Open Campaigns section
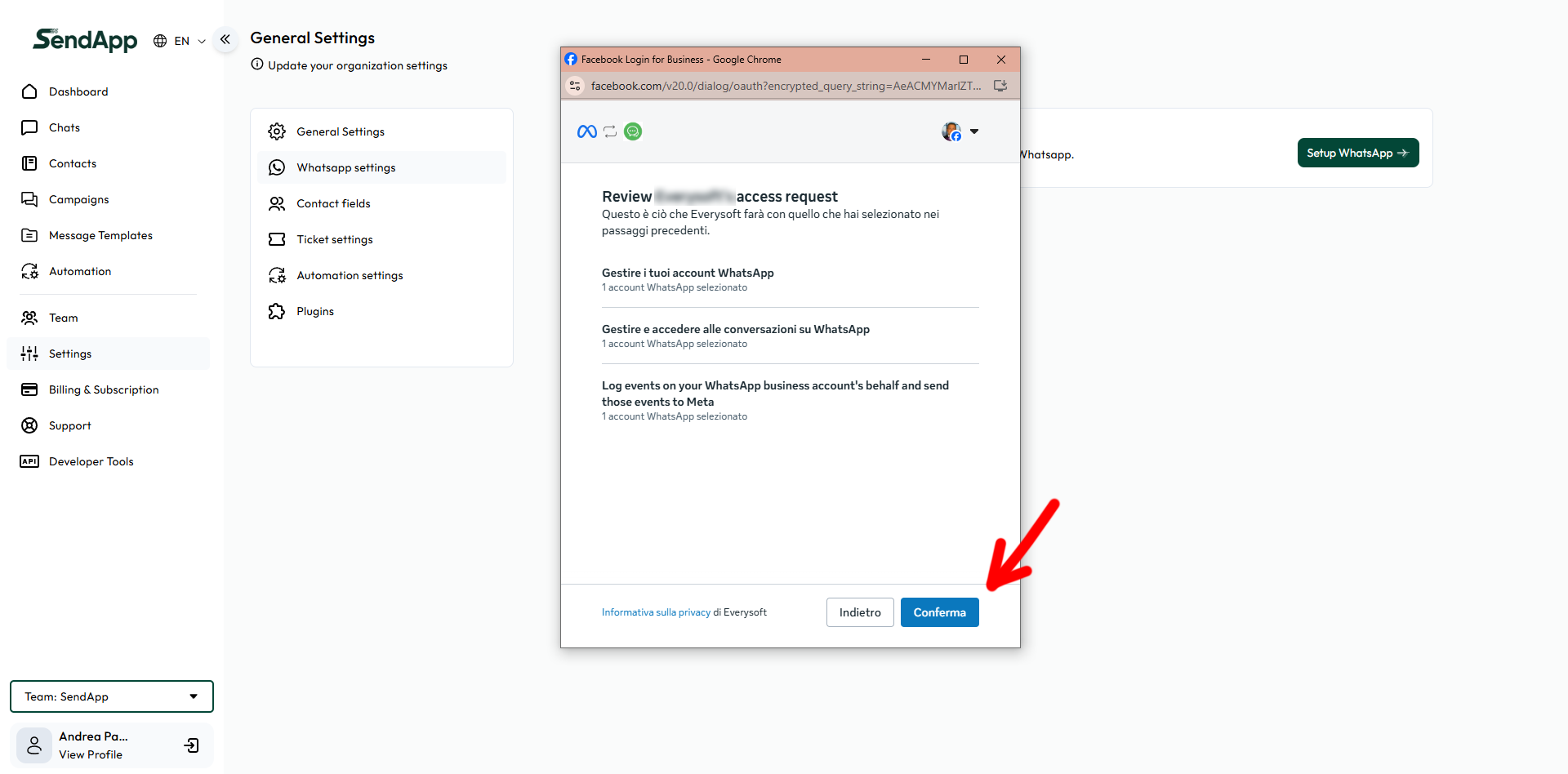The height and width of the screenshot is (774, 1568). pyautogui.click(x=78, y=199)
